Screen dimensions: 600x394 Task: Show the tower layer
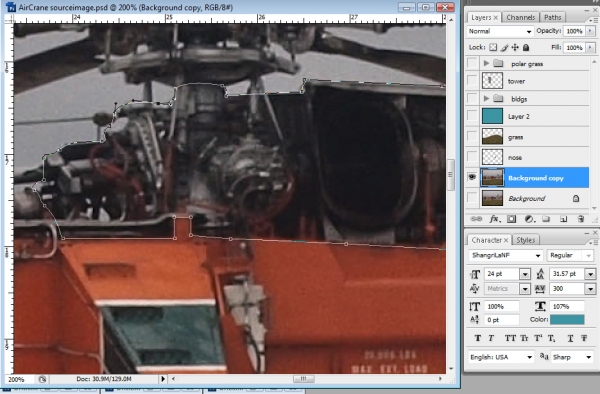(472, 81)
